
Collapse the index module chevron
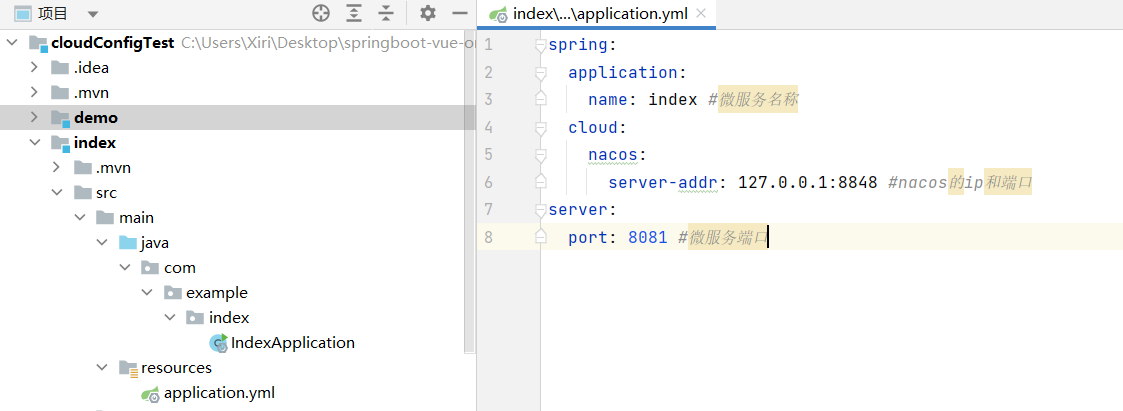[34, 143]
